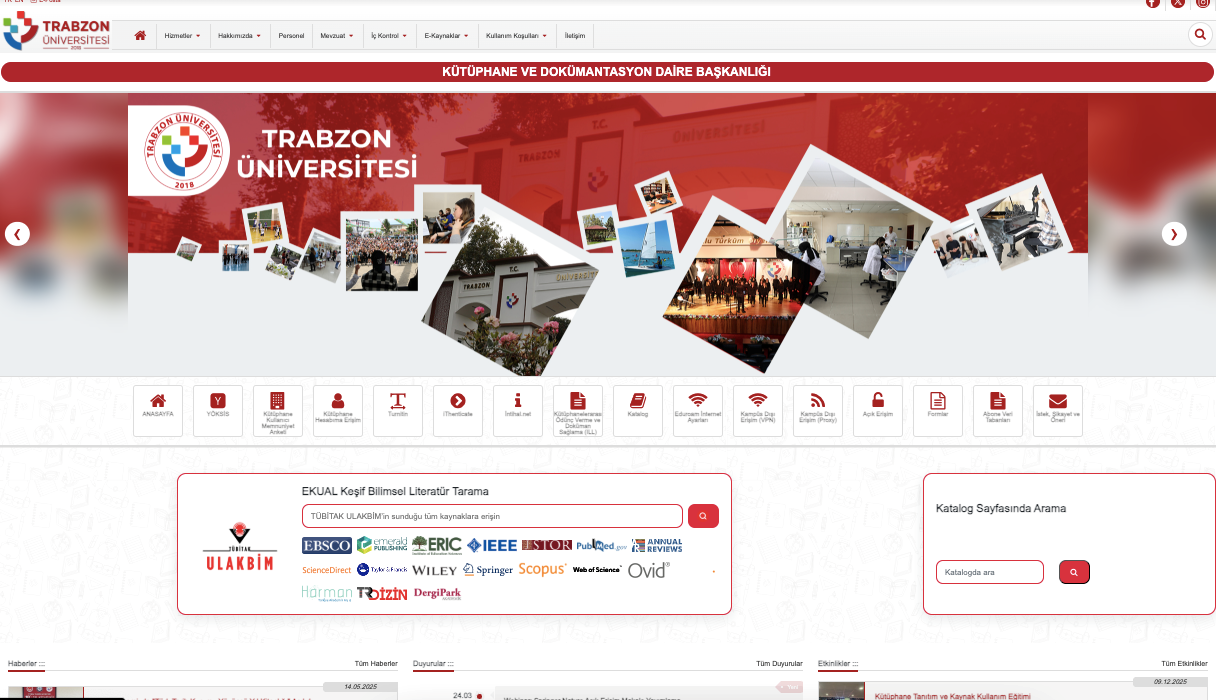This screenshot has height=700, width=1216.
Task: Open Abone Veri Tabanları tile
Action: [x=998, y=411]
